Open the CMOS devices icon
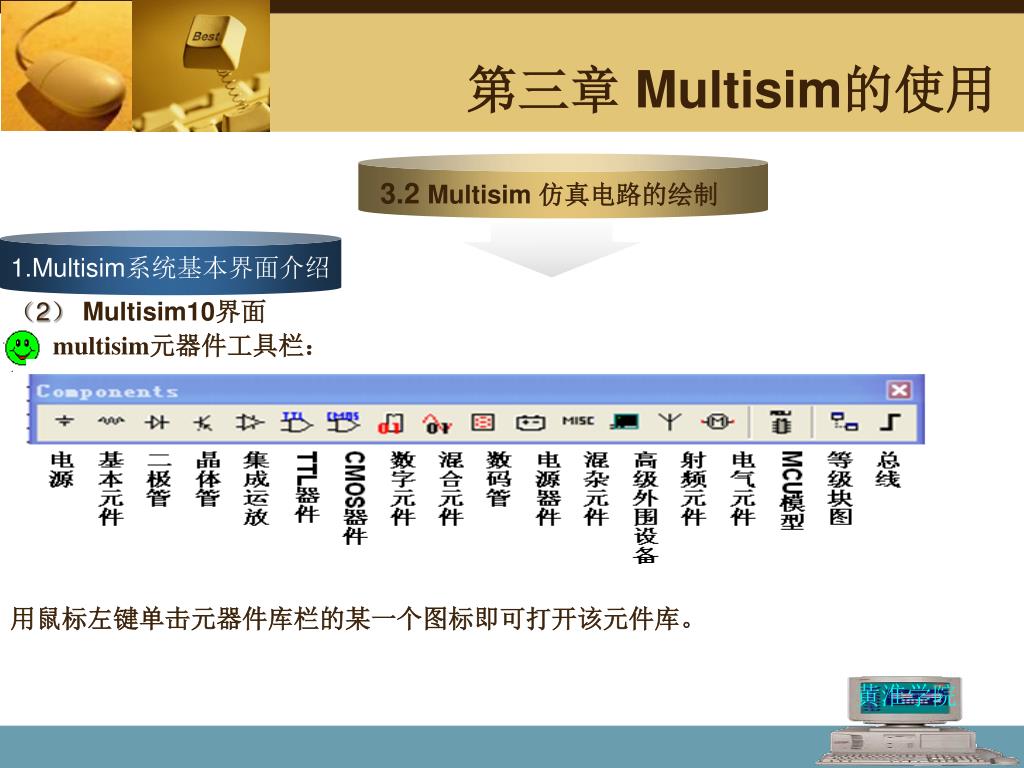 344,423
